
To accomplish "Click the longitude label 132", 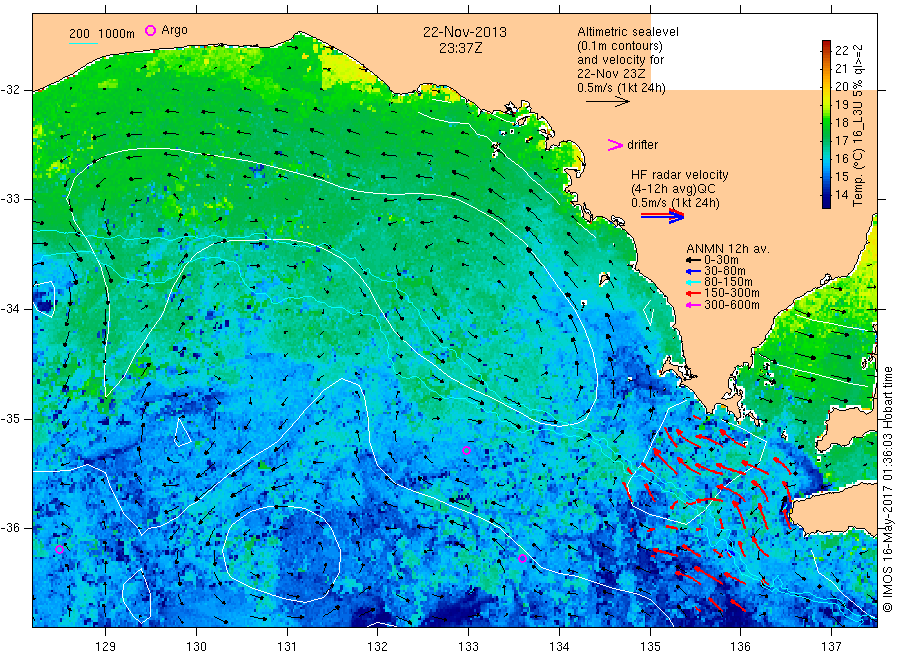I will pos(378,647).
